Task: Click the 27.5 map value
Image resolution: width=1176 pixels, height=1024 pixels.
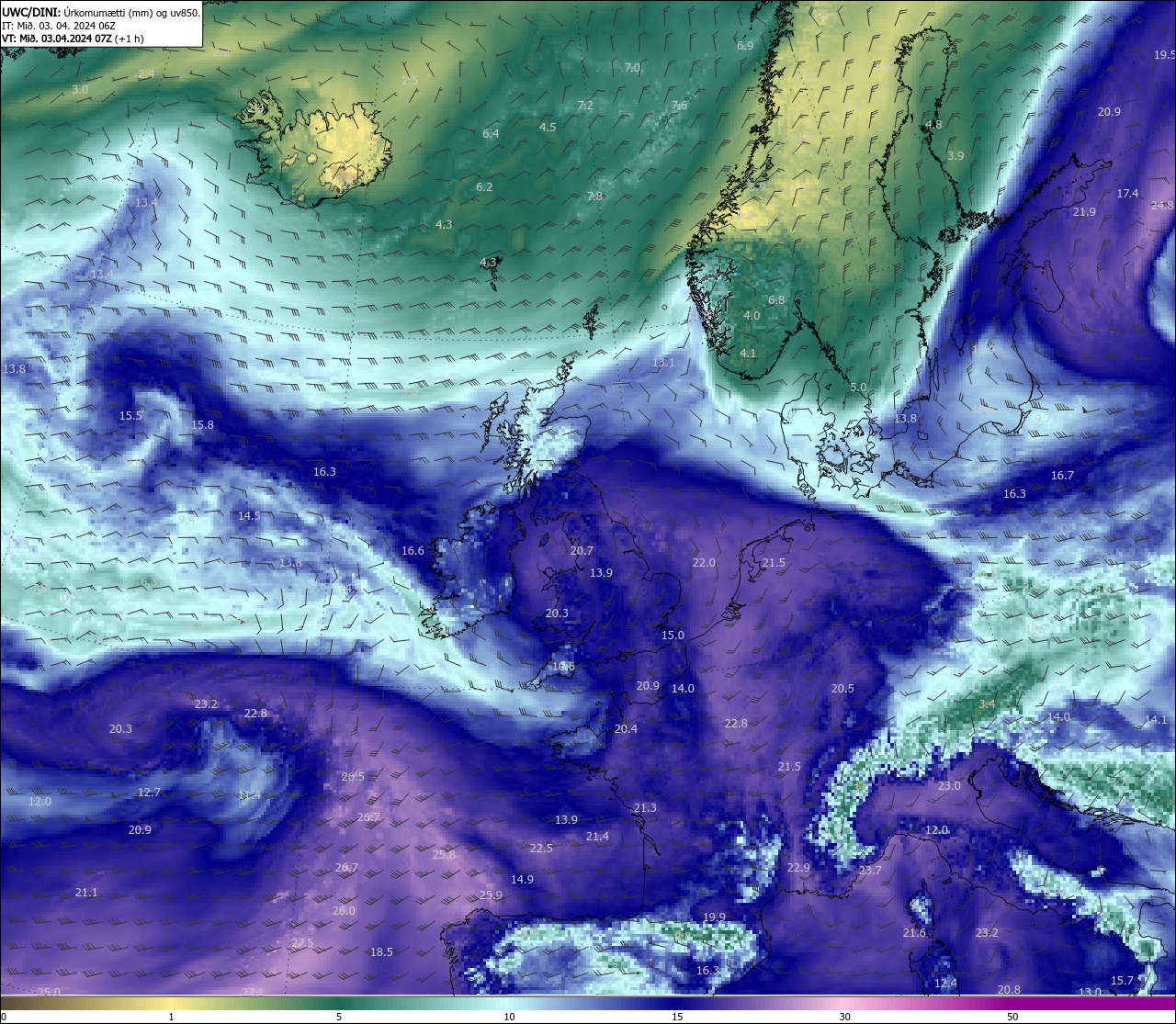Action: 302,943
